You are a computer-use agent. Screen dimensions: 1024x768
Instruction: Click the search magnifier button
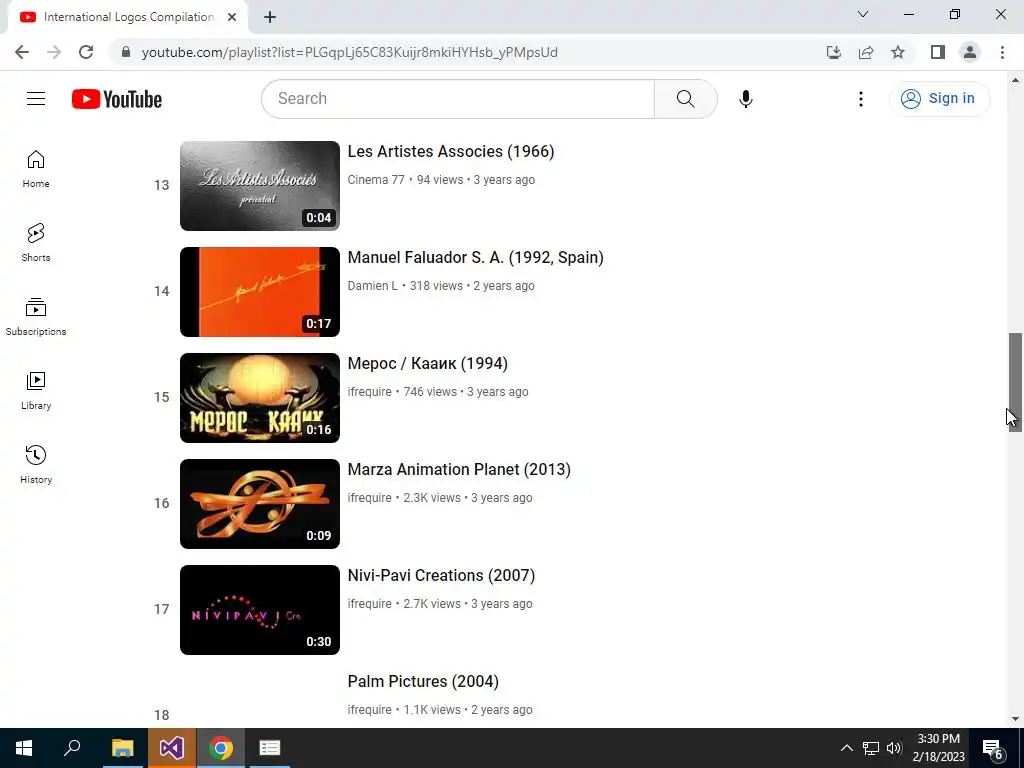pos(686,99)
